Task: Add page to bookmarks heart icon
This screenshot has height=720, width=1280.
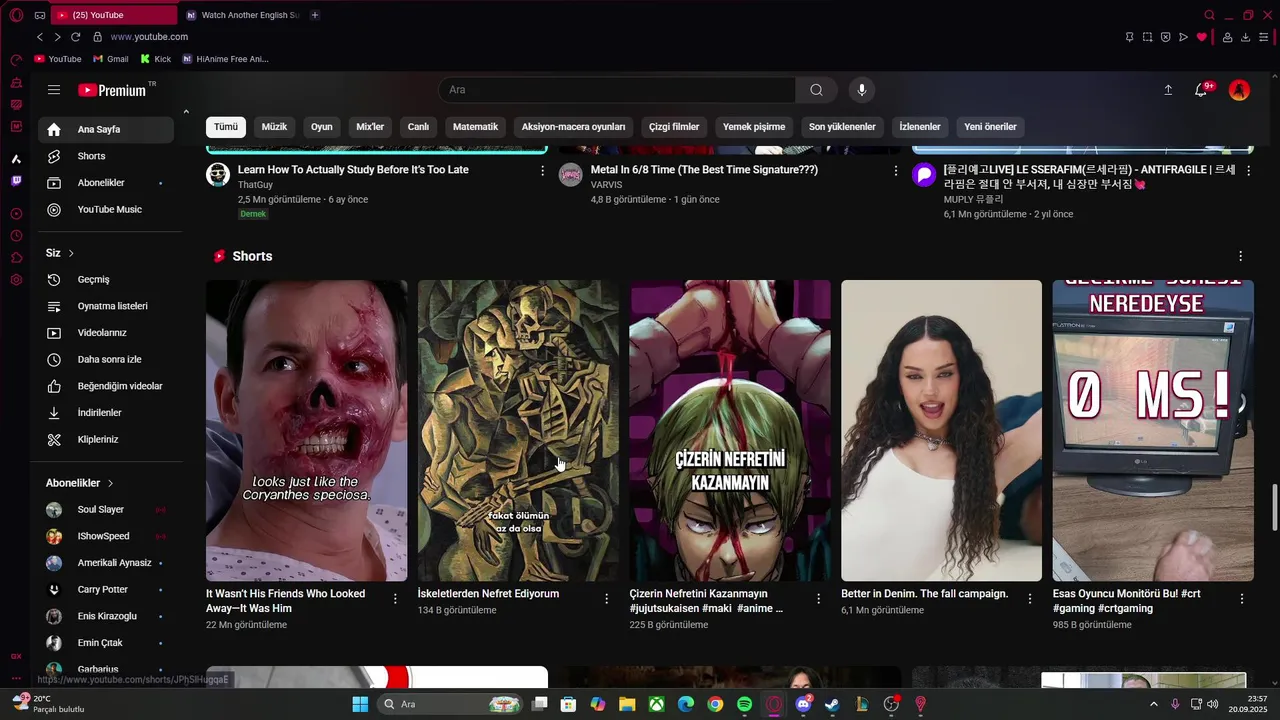Action: click(x=1202, y=37)
